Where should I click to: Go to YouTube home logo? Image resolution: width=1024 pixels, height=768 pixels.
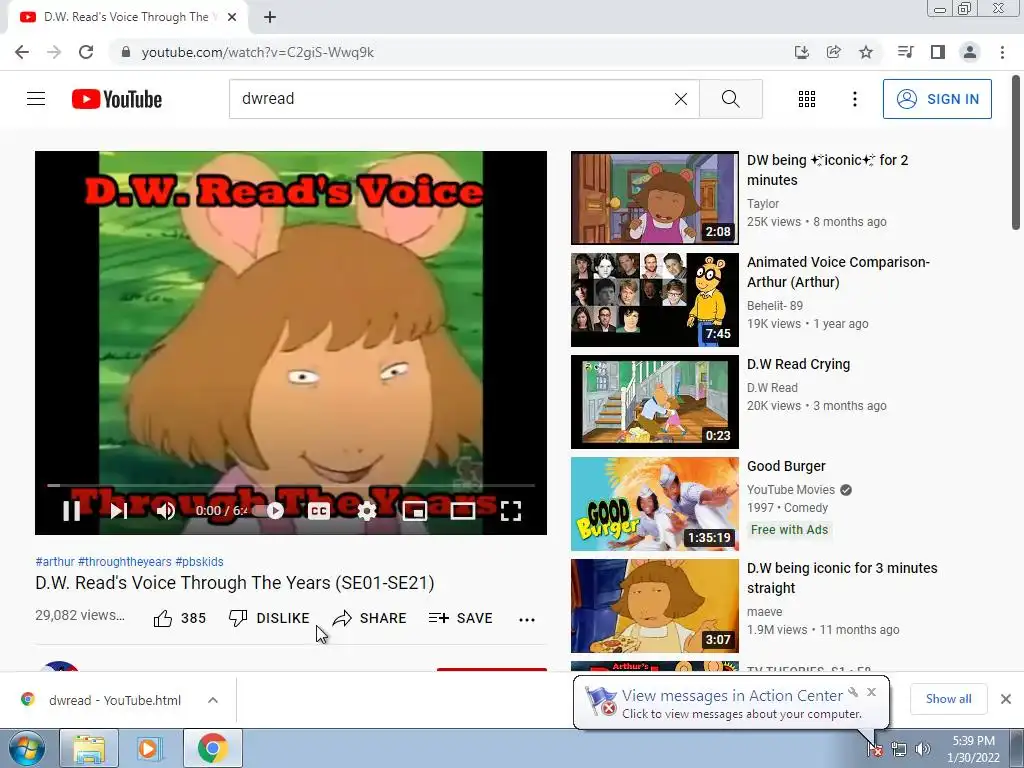point(117,99)
